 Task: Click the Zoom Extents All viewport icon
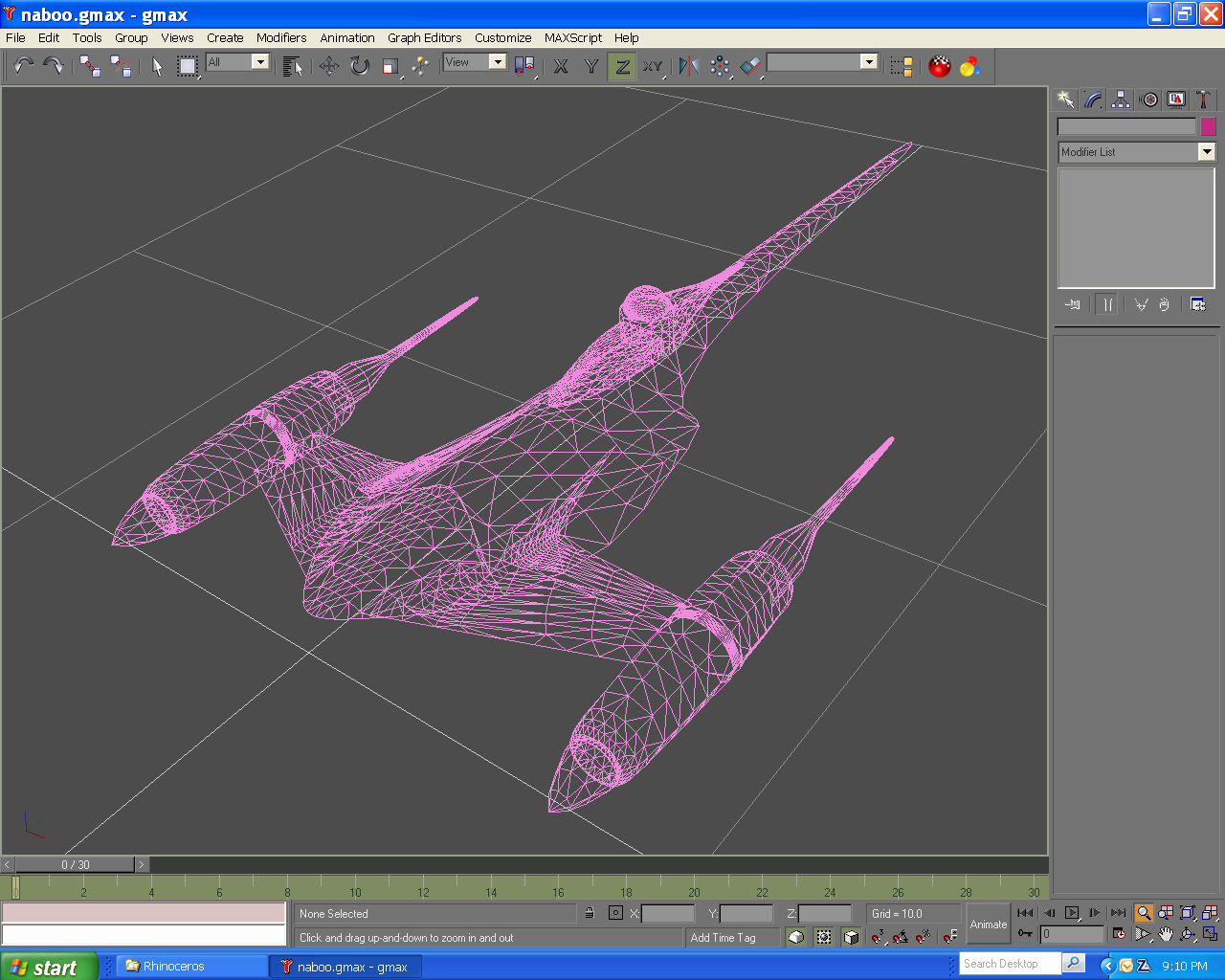(x=1211, y=913)
